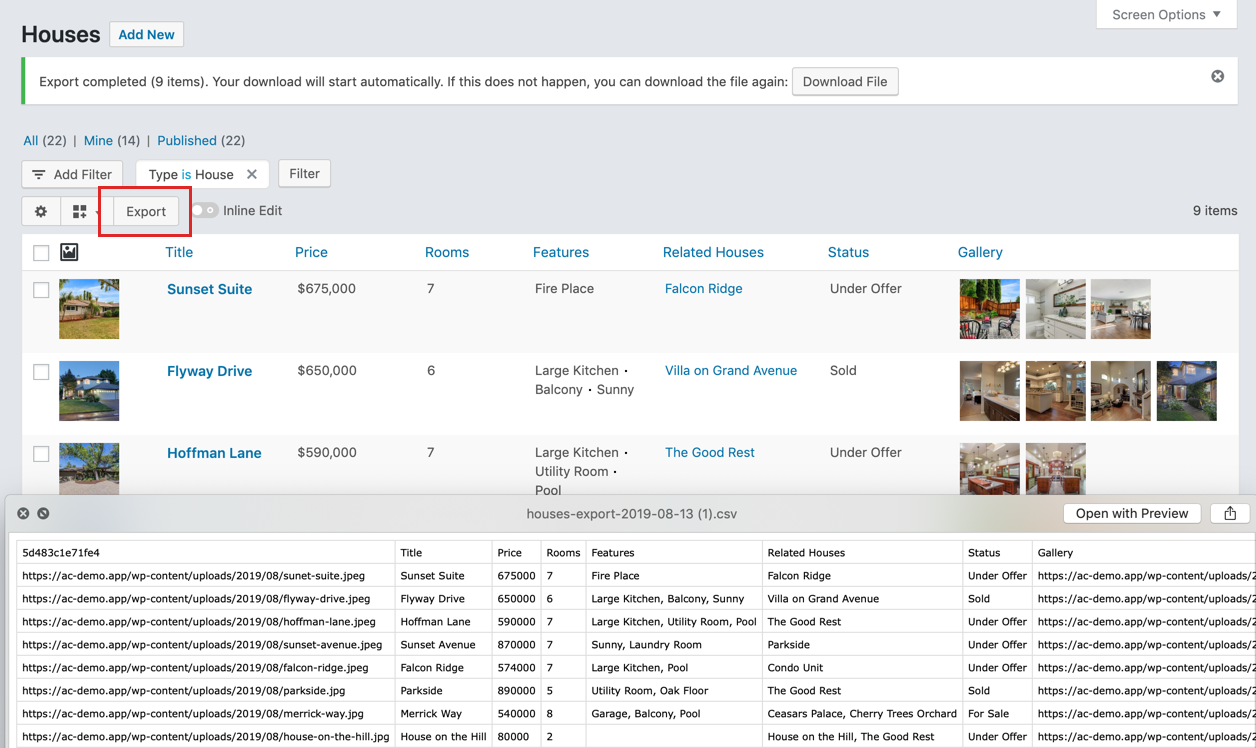Image resolution: width=1256 pixels, height=748 pixels.
Task: Click the Sunset Suite featured image thumbnail
Action: [89, 309]
